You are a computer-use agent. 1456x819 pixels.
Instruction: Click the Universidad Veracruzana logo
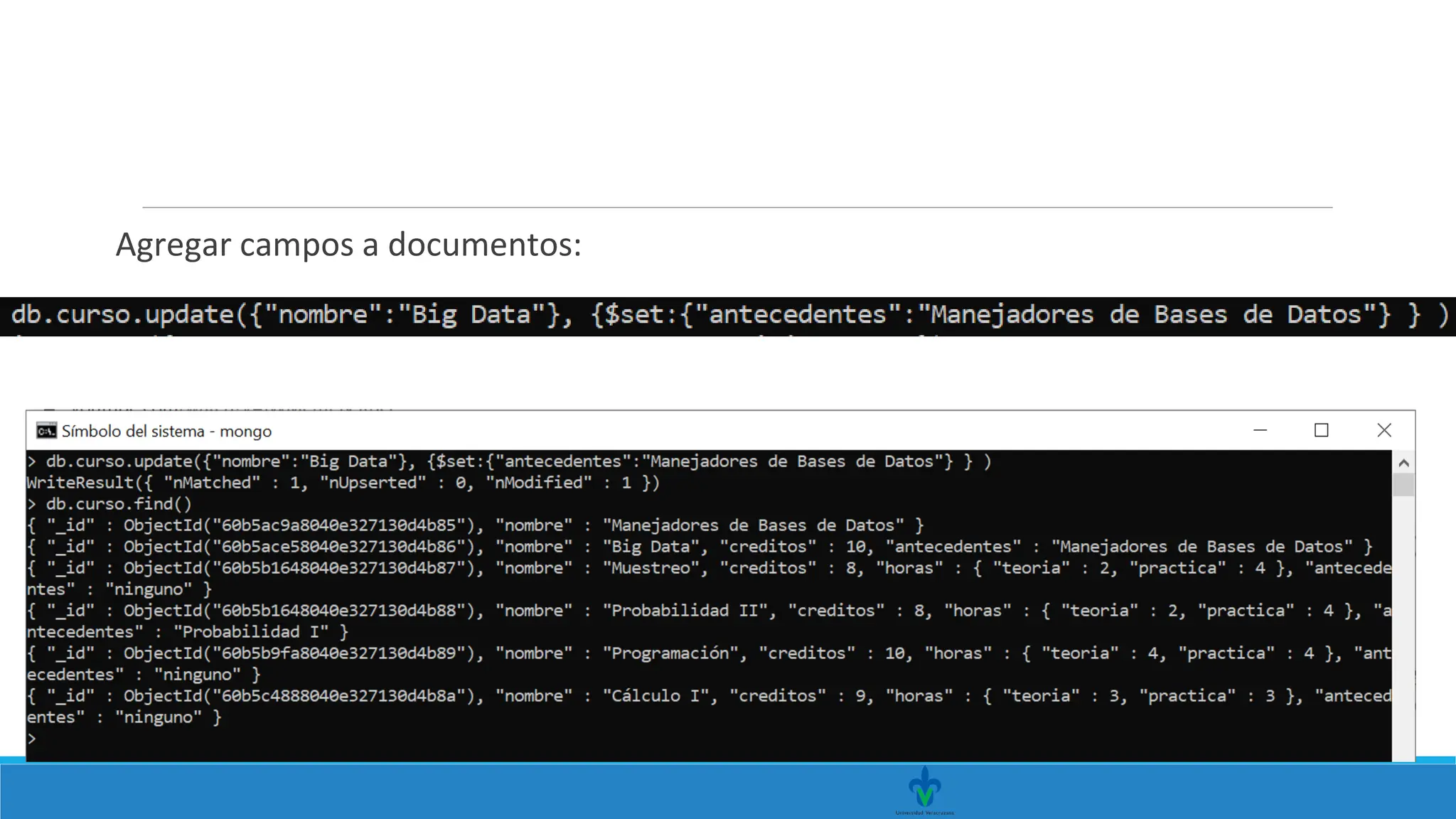click(x=924, y=789)
